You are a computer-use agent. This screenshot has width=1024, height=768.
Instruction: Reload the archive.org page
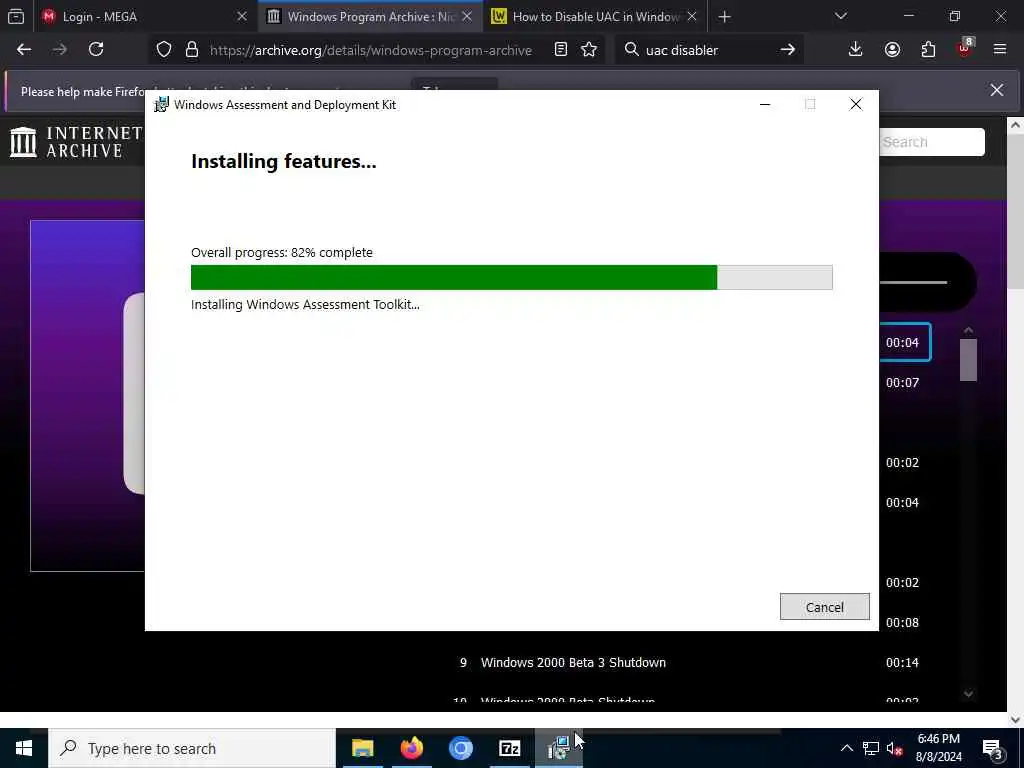(x=96, y=50)
